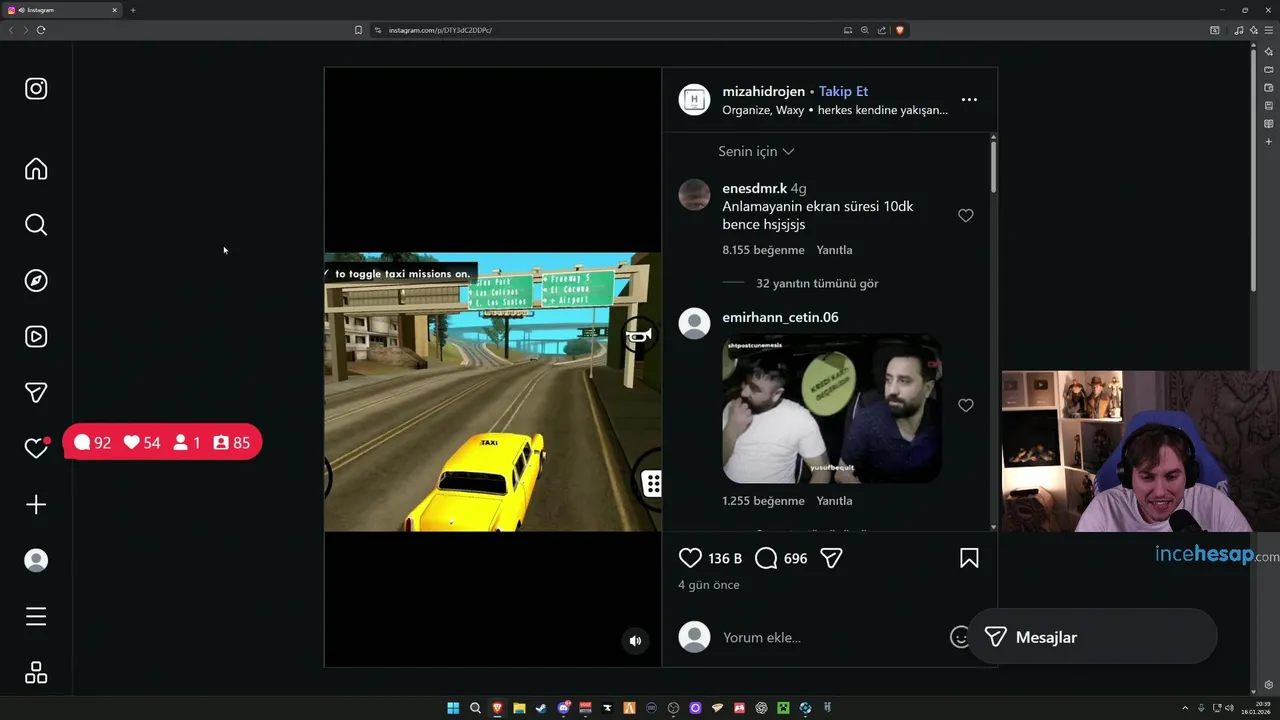The width and height of the screenshot is (1280, 720).
Task: Toggle the video sound speaker button
Action: tap(635, 641)
